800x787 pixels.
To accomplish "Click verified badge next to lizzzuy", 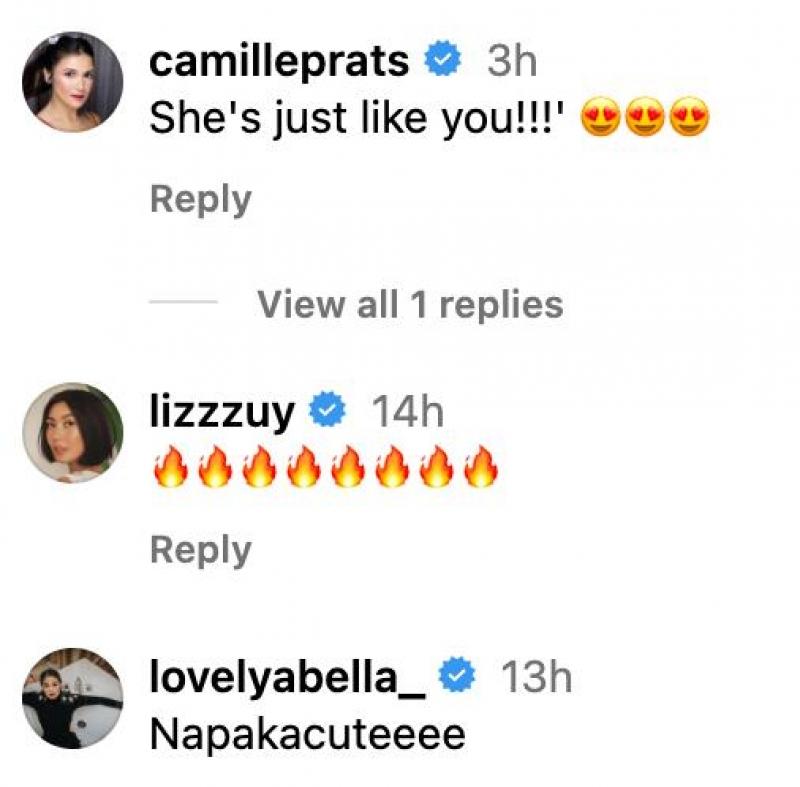I will [x=328, y=409].
